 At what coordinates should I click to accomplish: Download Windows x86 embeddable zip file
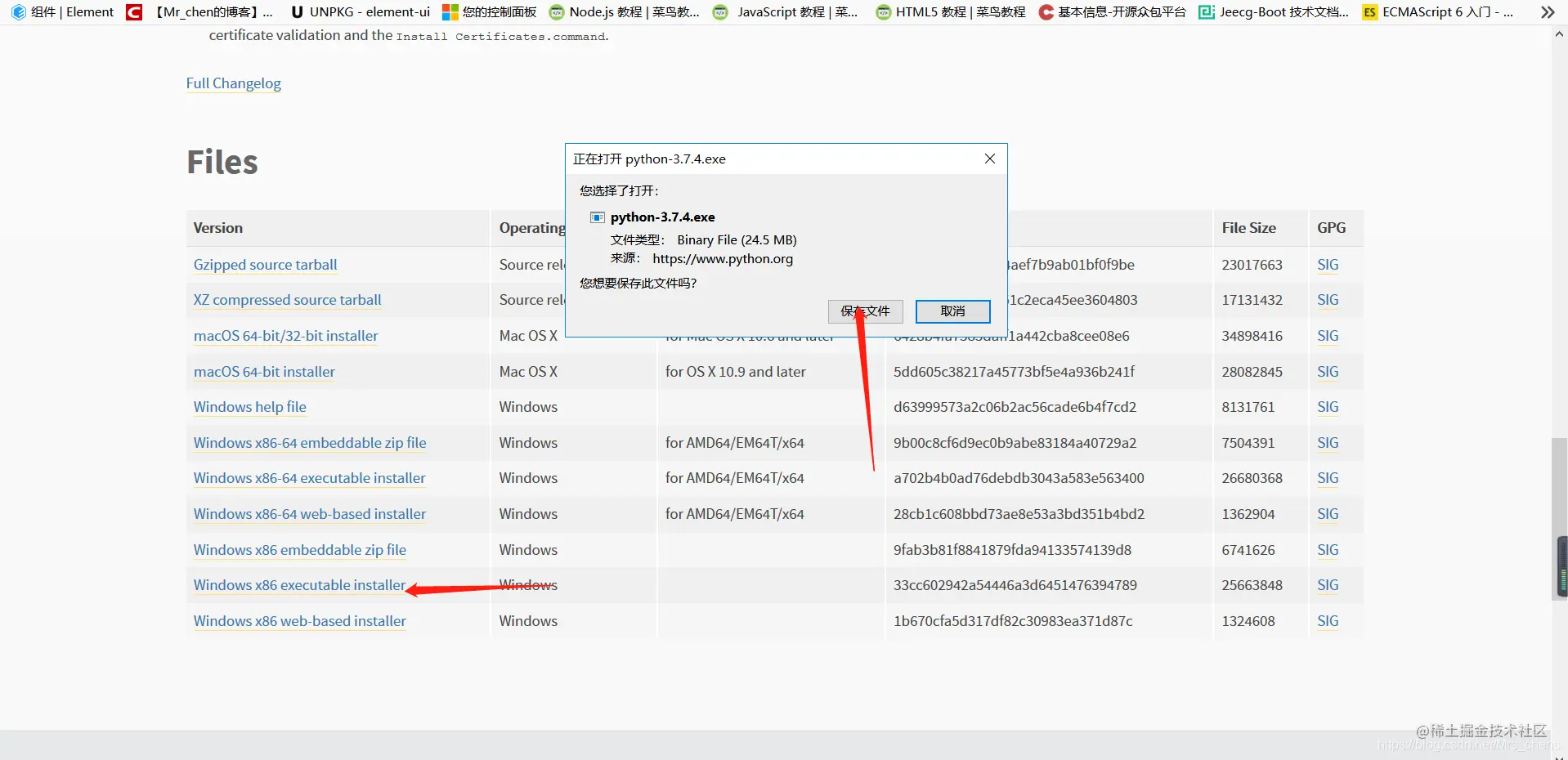tap(299, 550)
